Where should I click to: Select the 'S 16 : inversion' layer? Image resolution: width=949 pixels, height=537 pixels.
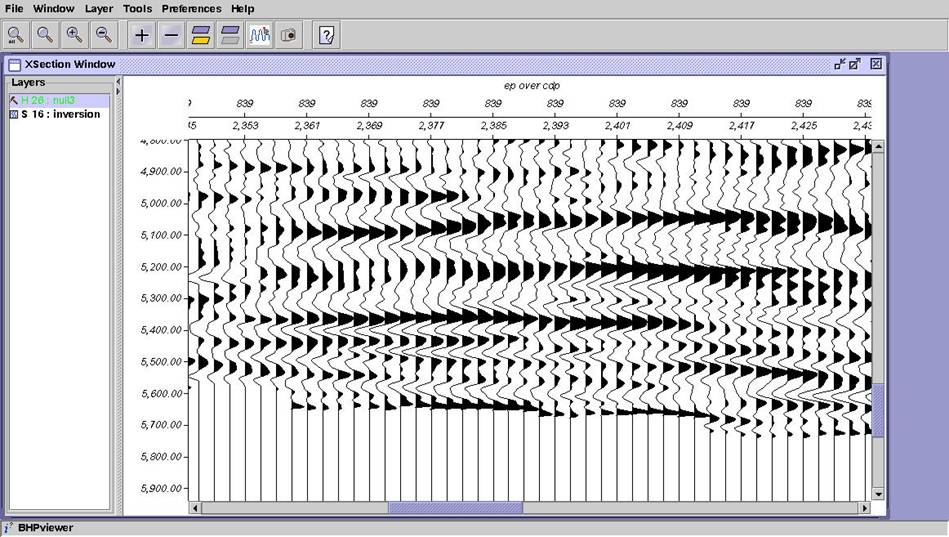coord(59,114)
